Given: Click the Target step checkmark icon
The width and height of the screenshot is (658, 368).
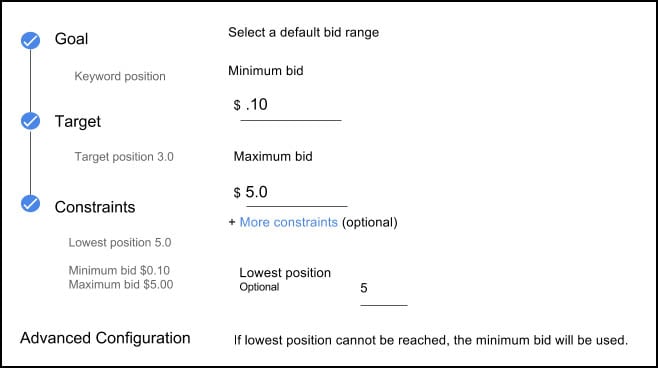Looking at the screenshot, I should pos(31,121).
